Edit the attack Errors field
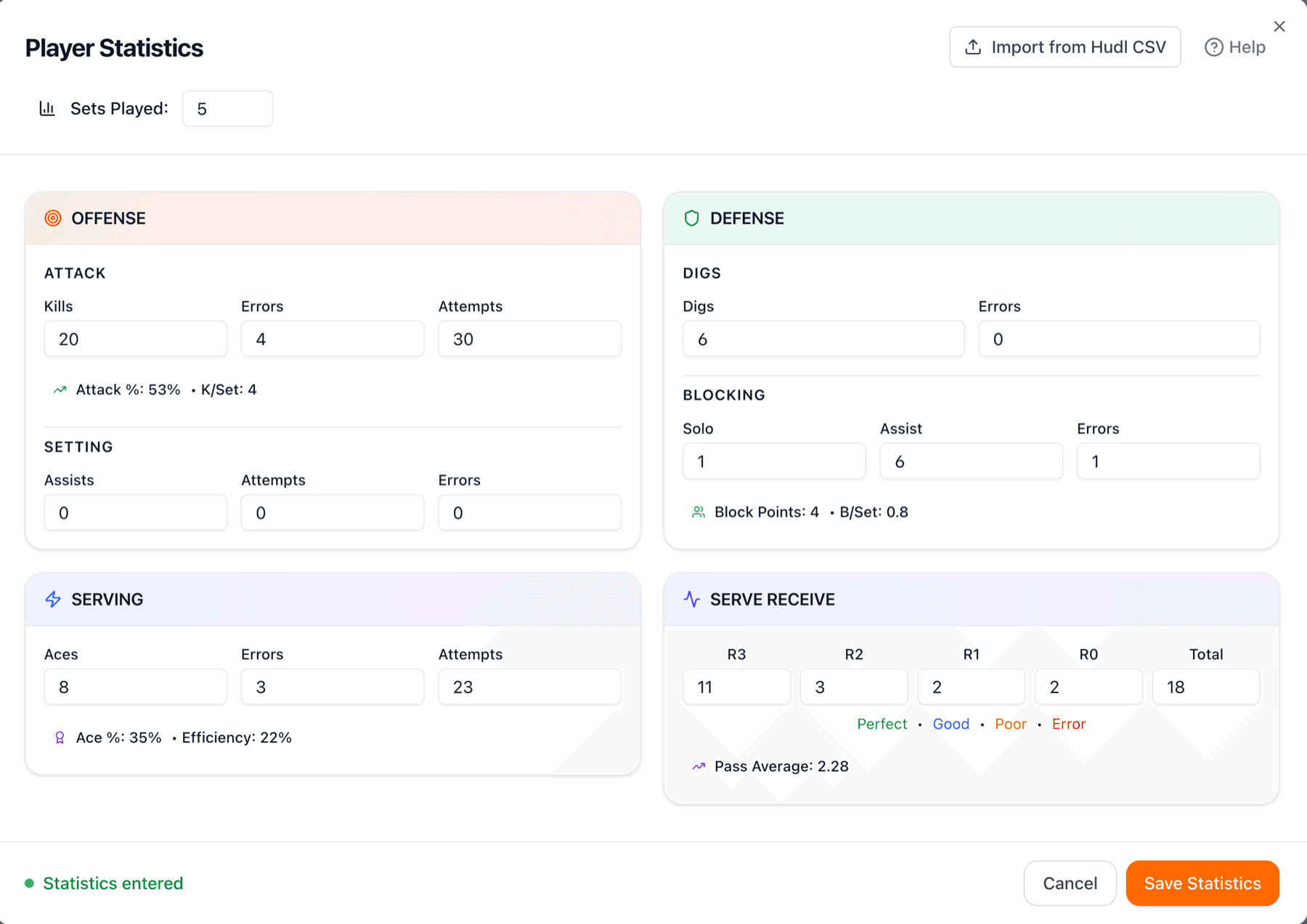Image resolution: width=1307 pixels, height=924 pixels. 333,339
